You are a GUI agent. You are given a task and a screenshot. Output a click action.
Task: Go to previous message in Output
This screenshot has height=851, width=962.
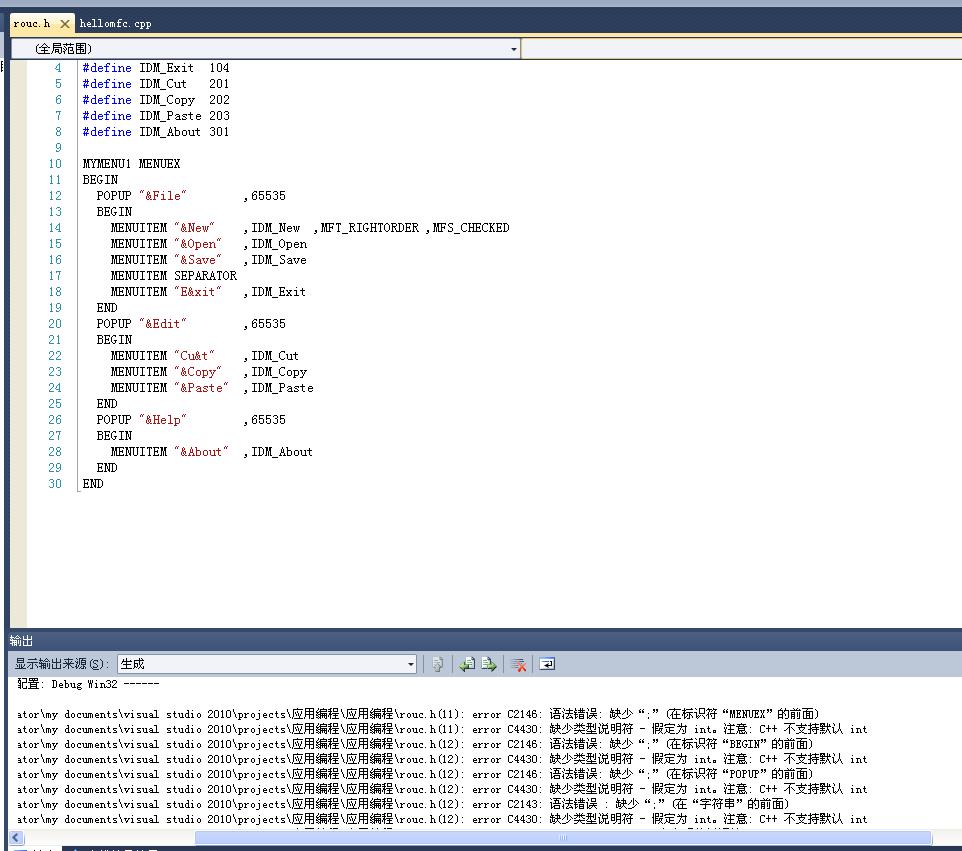[x=467, y=664]
